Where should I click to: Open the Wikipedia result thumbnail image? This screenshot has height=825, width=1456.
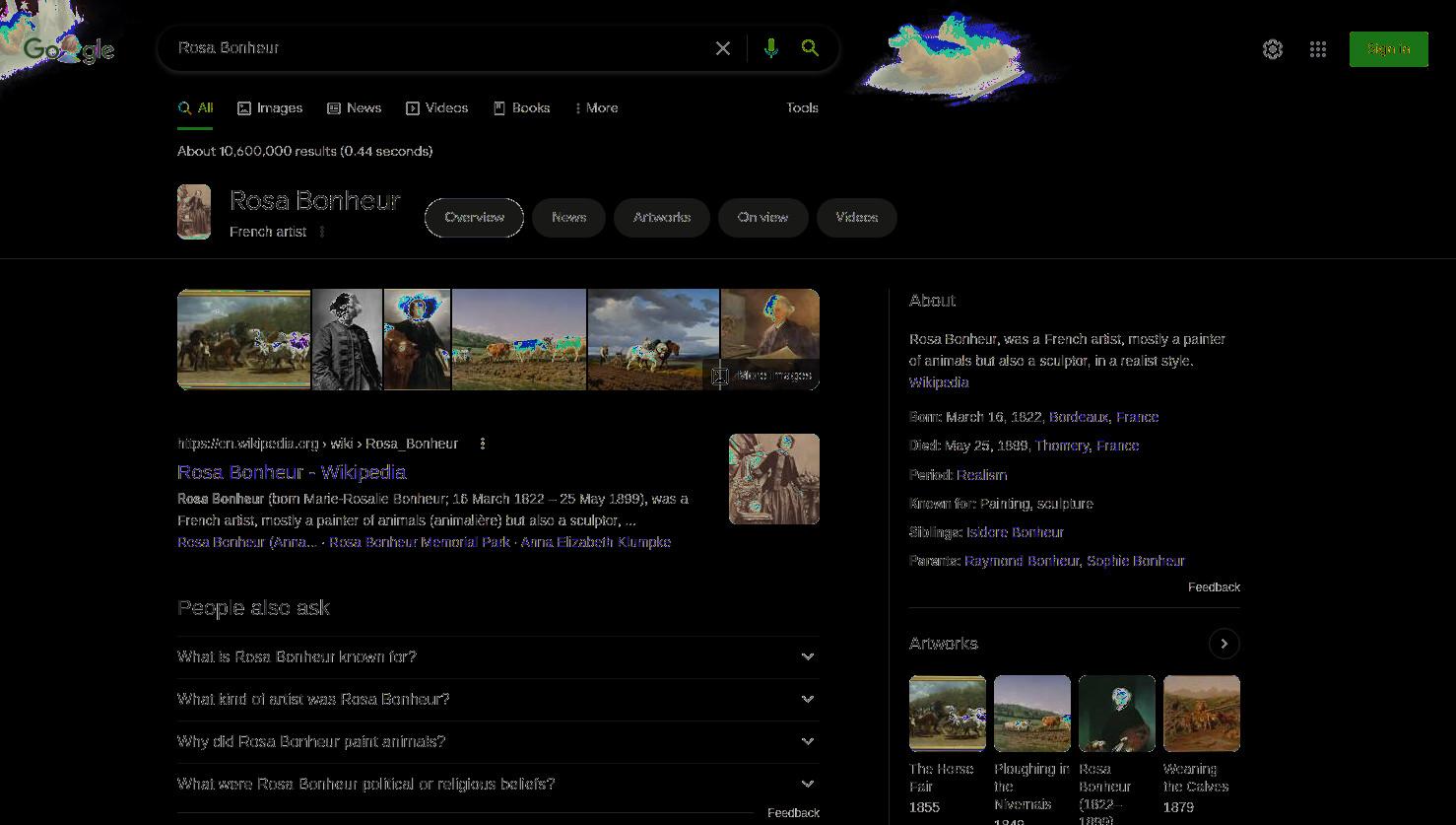[774, 479]
